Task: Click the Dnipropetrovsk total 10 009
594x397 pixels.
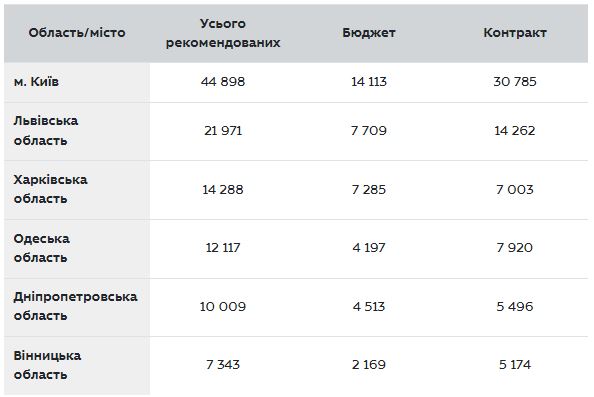Action: pos(223,306)
